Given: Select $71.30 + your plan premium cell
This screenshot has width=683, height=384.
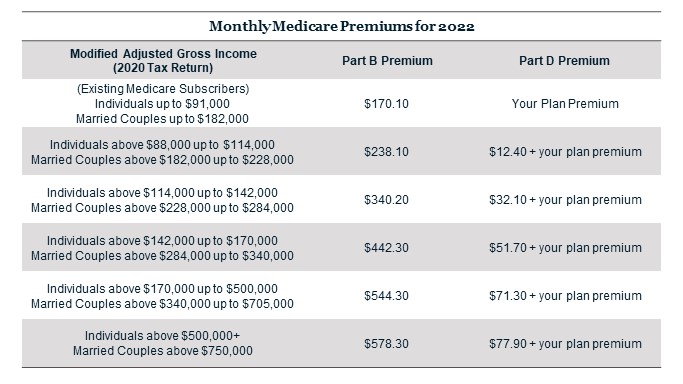Looking at the screenshot, I should click(x=565, y=296).
